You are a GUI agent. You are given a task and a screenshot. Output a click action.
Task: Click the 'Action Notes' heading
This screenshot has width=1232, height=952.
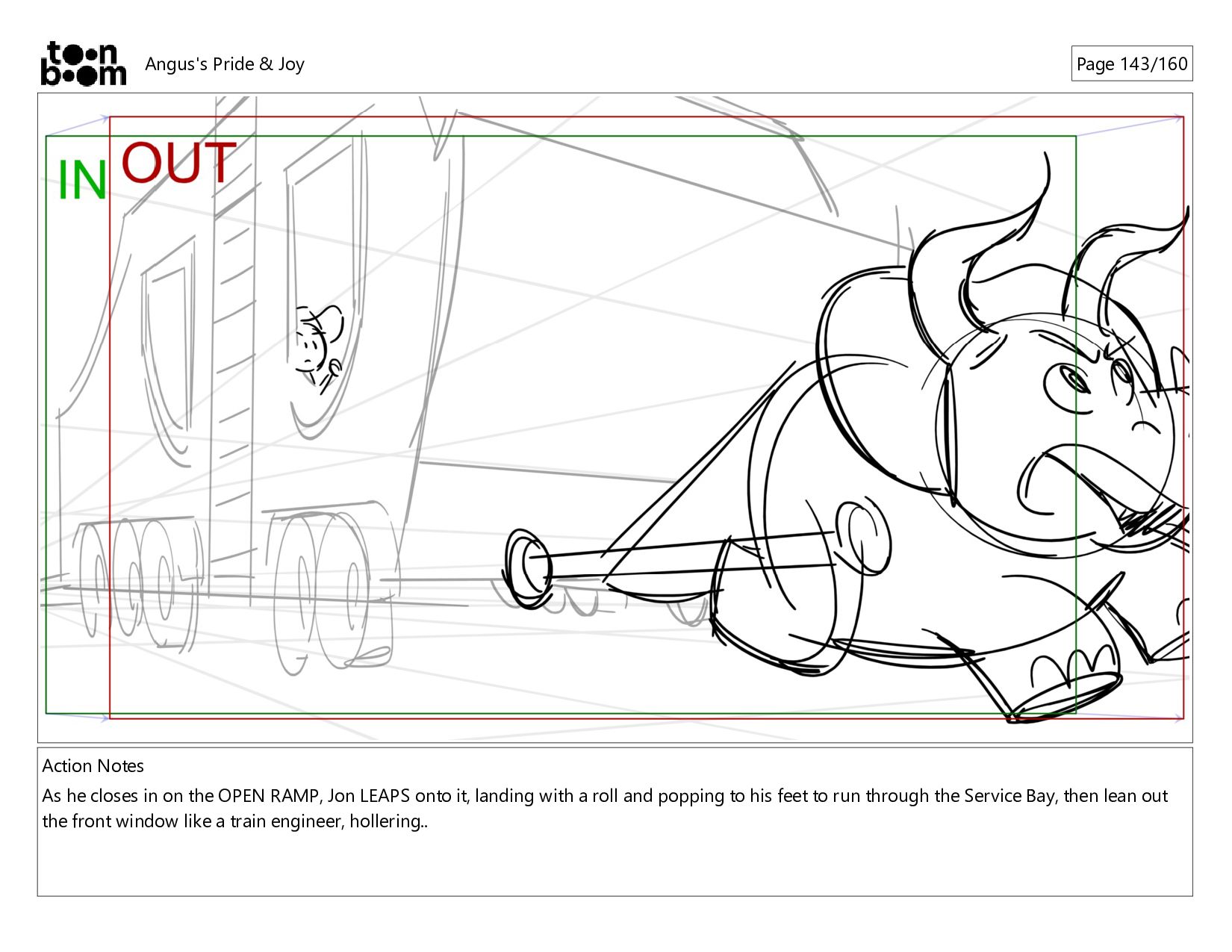pos(93,766)
